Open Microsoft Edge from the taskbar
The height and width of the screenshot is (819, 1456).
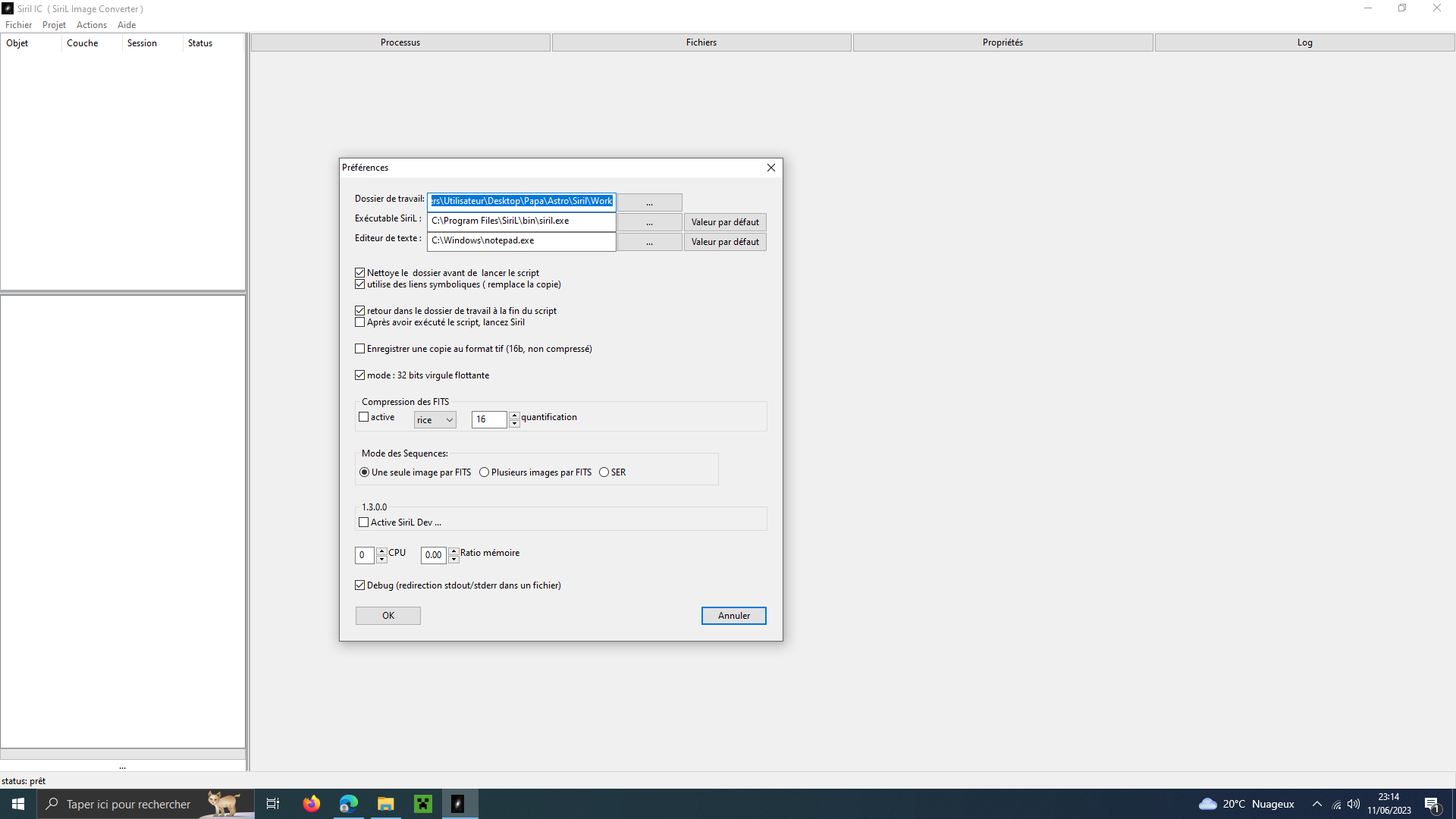[348, 804]
